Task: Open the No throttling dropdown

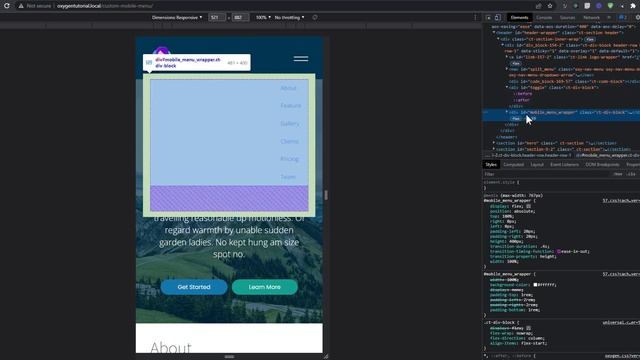Action: (x=289, y=18)
